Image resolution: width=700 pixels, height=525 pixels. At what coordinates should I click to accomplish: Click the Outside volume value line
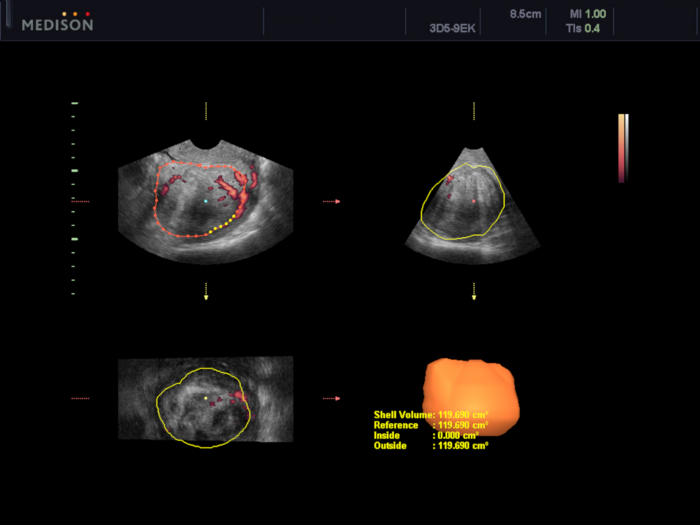(x=431, y=446)
